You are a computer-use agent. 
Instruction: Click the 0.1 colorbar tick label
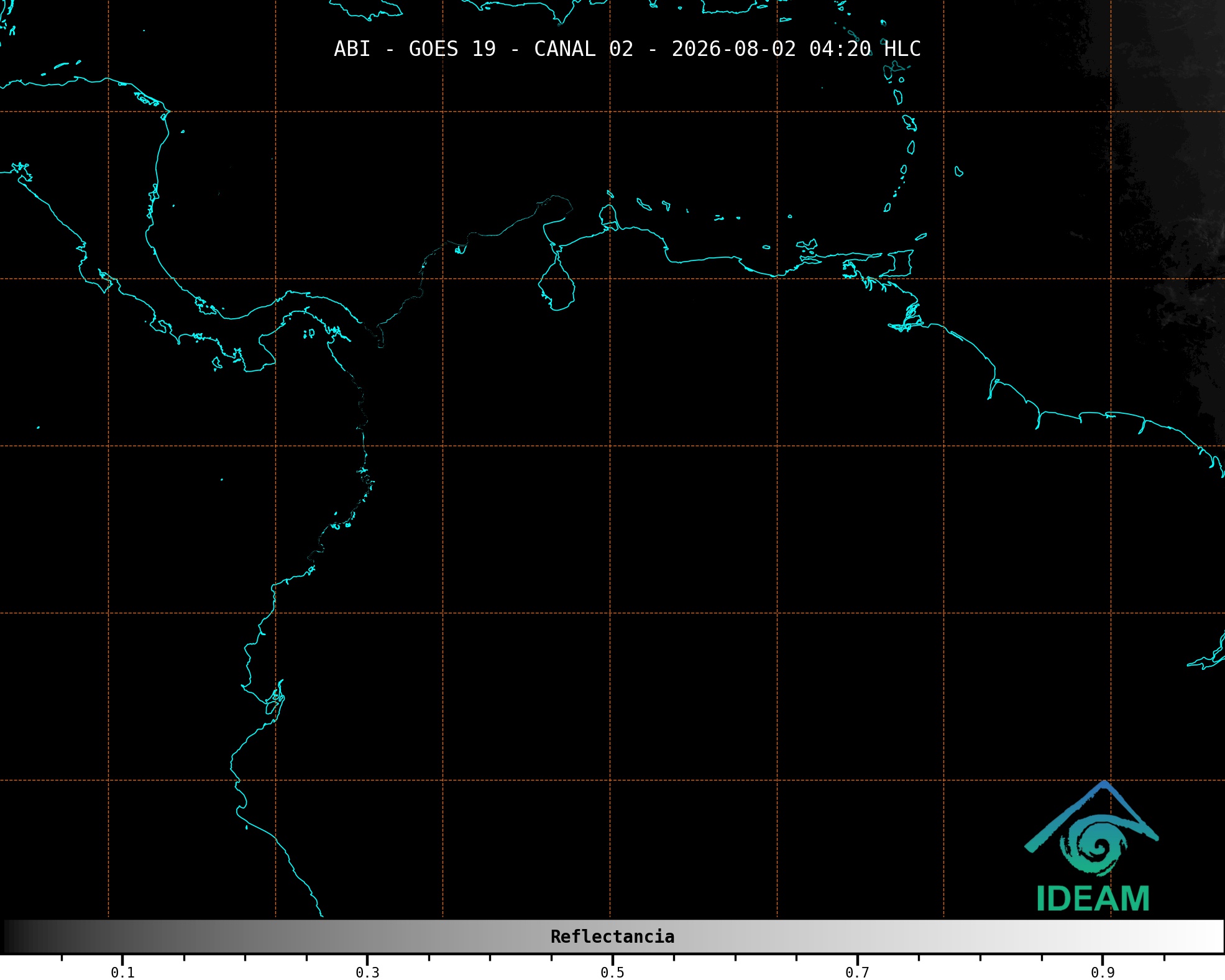pyautogui.click(x=122, y=973)
